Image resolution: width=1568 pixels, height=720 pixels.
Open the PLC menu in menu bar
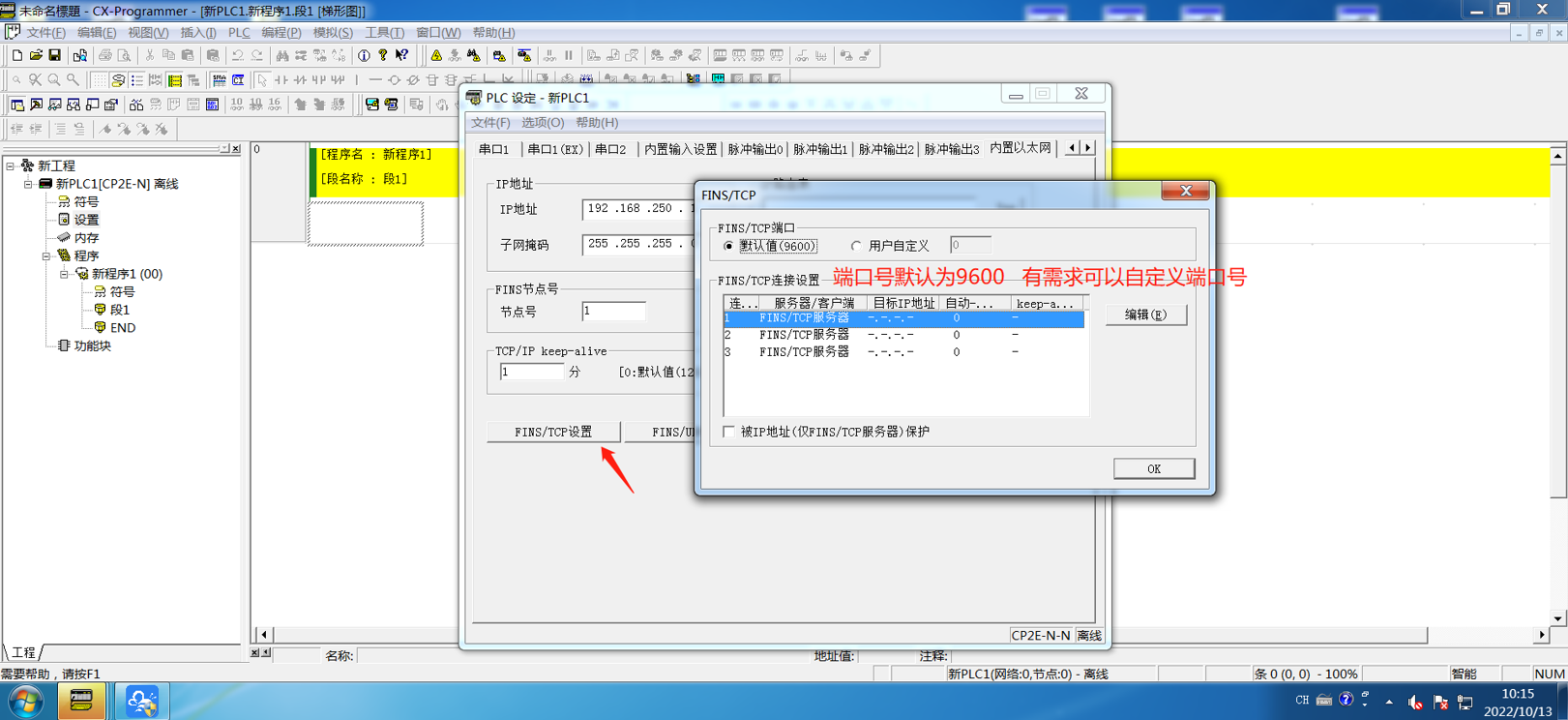239,33
